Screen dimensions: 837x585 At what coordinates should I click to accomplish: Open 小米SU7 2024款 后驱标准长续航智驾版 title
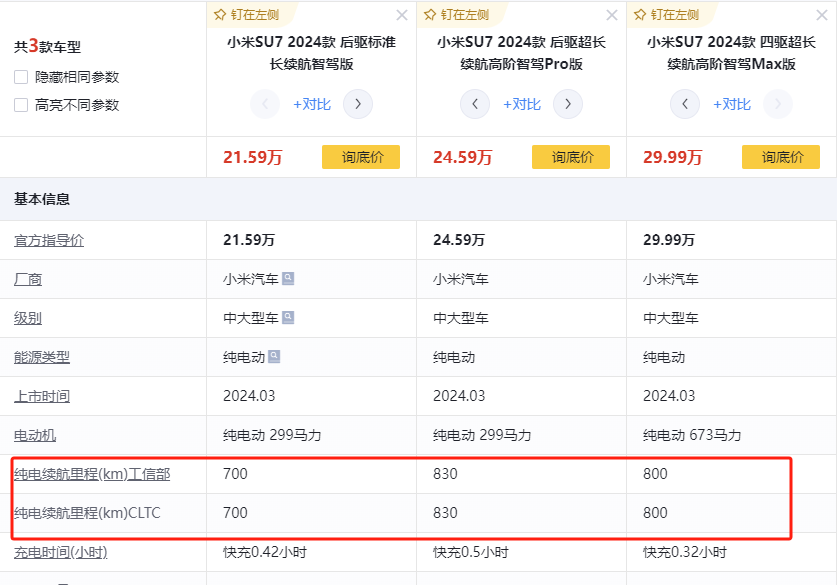(x=311, y=53)
